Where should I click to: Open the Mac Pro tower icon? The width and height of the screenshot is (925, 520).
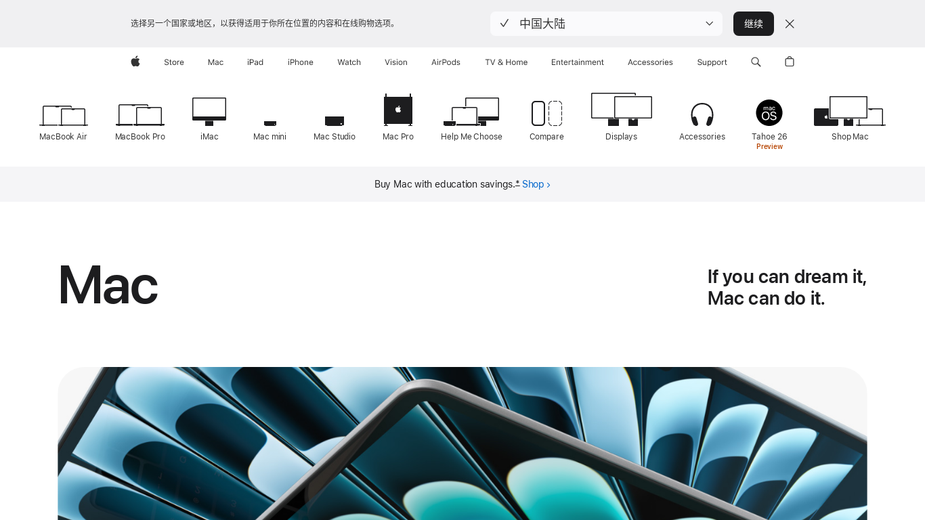(398, 110)
